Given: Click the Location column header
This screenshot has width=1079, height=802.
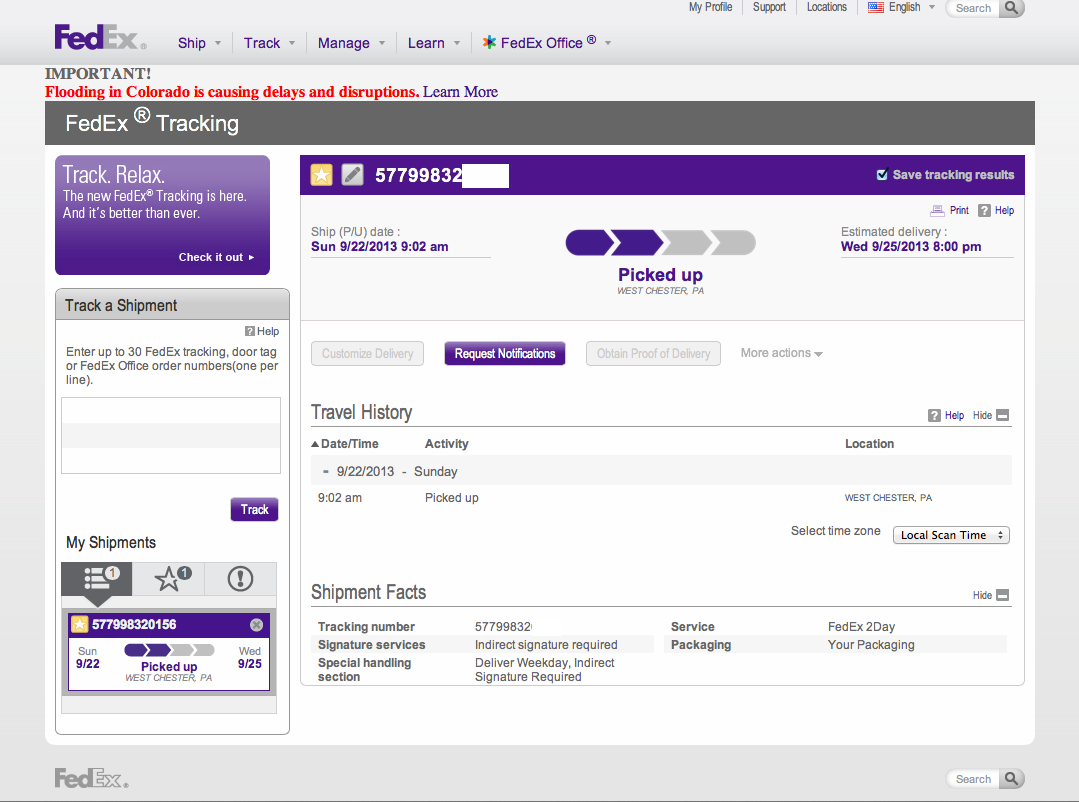Looking at the screenshot, I should [869, 444].
